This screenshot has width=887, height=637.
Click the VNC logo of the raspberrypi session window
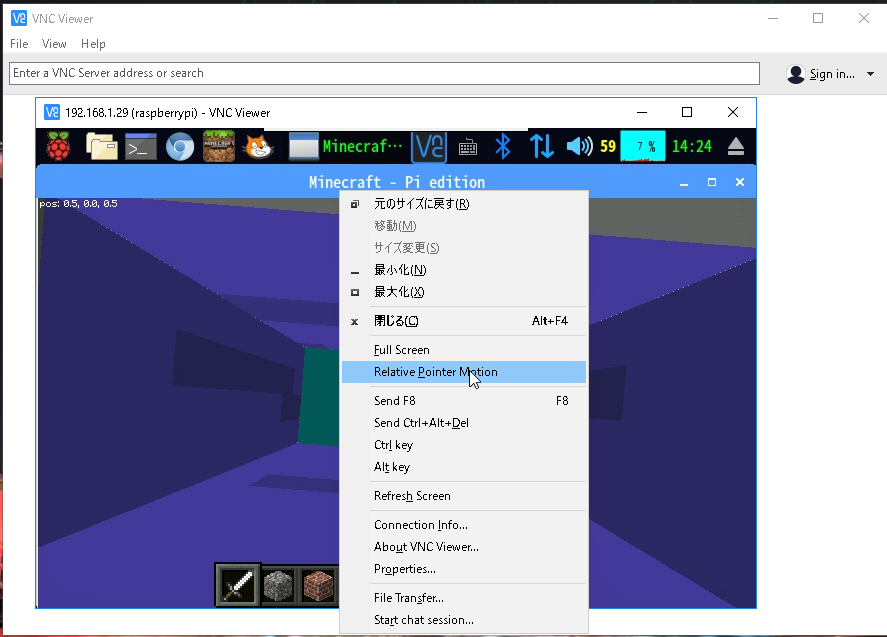pos(51,112)
